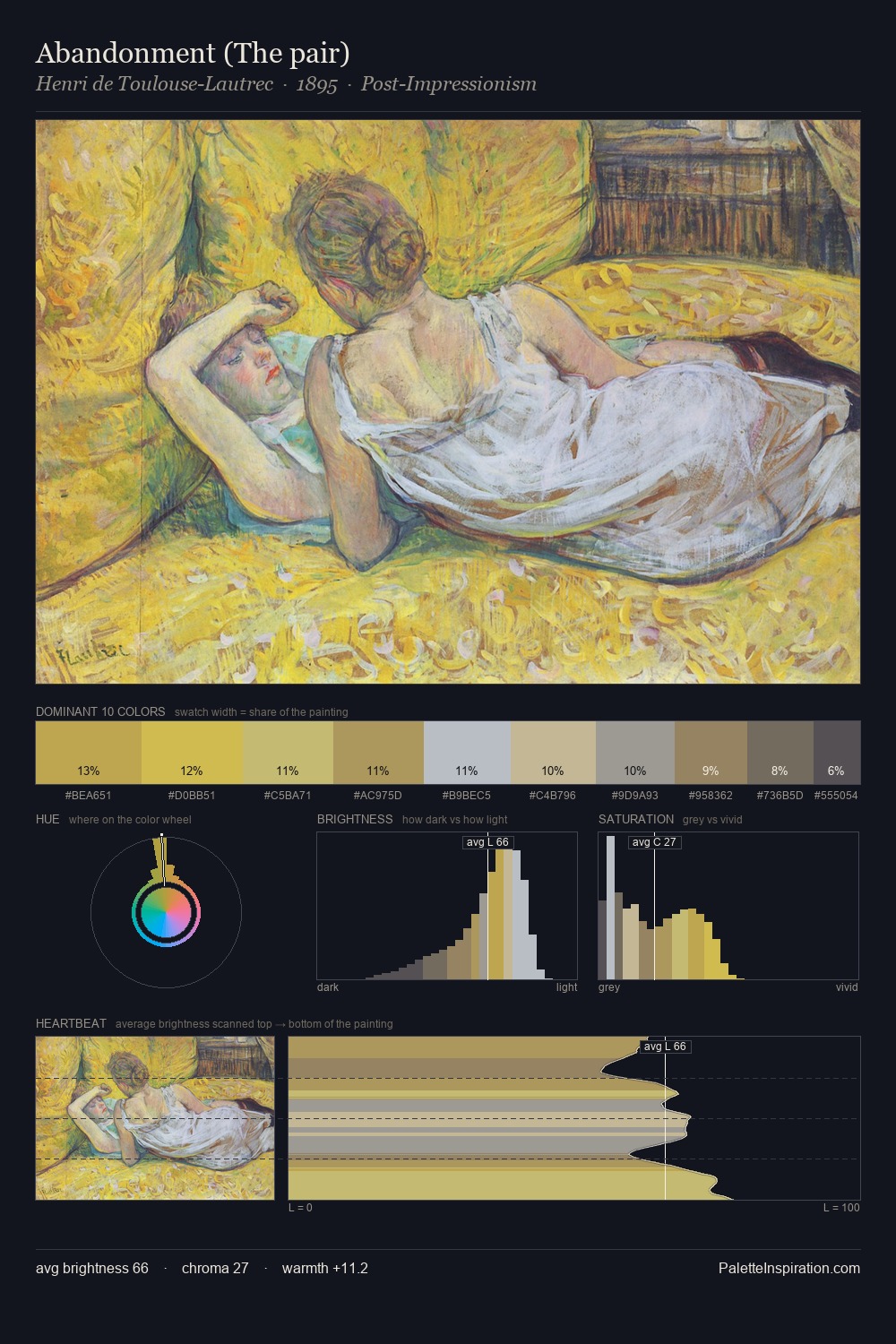Choose the #958362 brown swatch
The image size is (896, 1344).
click(711, 753)
